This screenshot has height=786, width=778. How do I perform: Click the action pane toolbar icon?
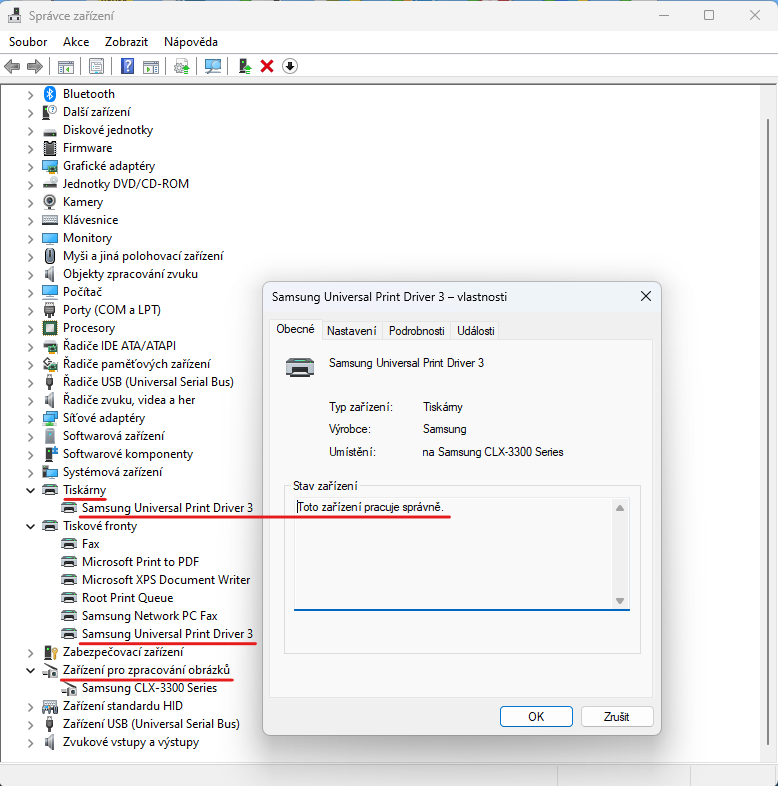[151, 66]
